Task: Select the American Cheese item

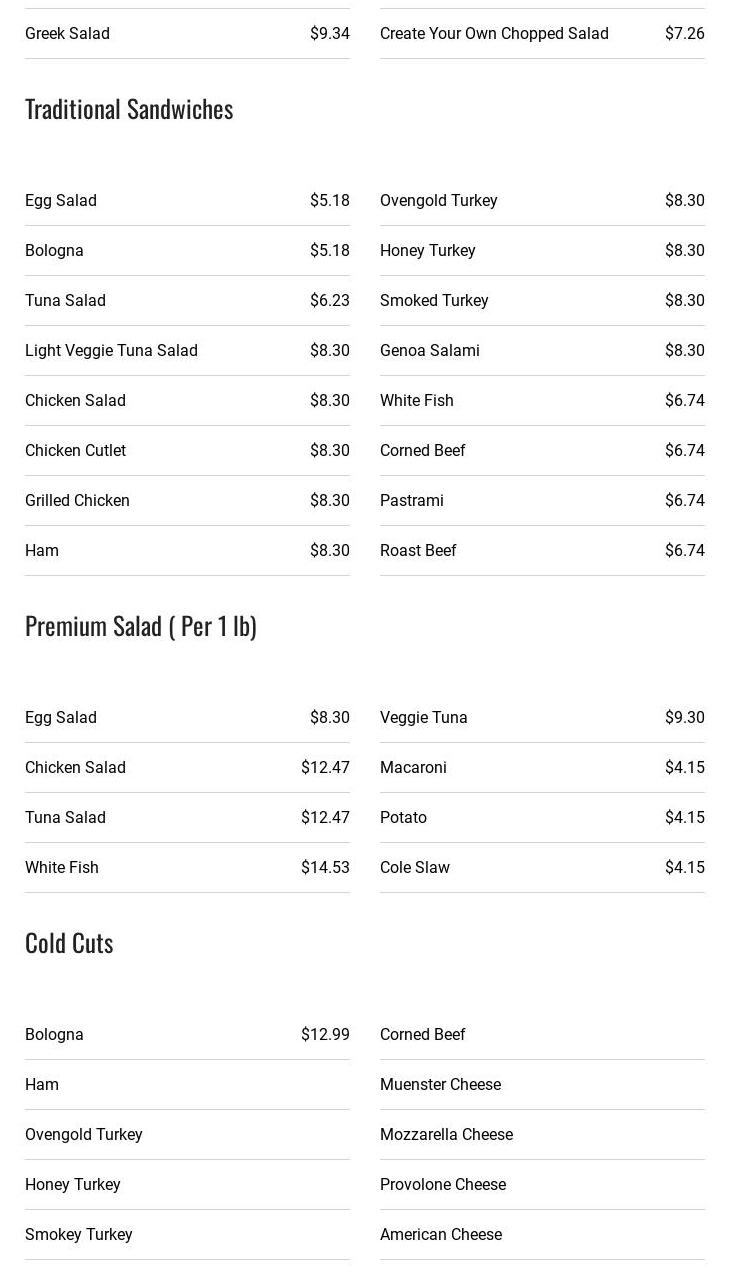Action: (x=441, y=1235)
